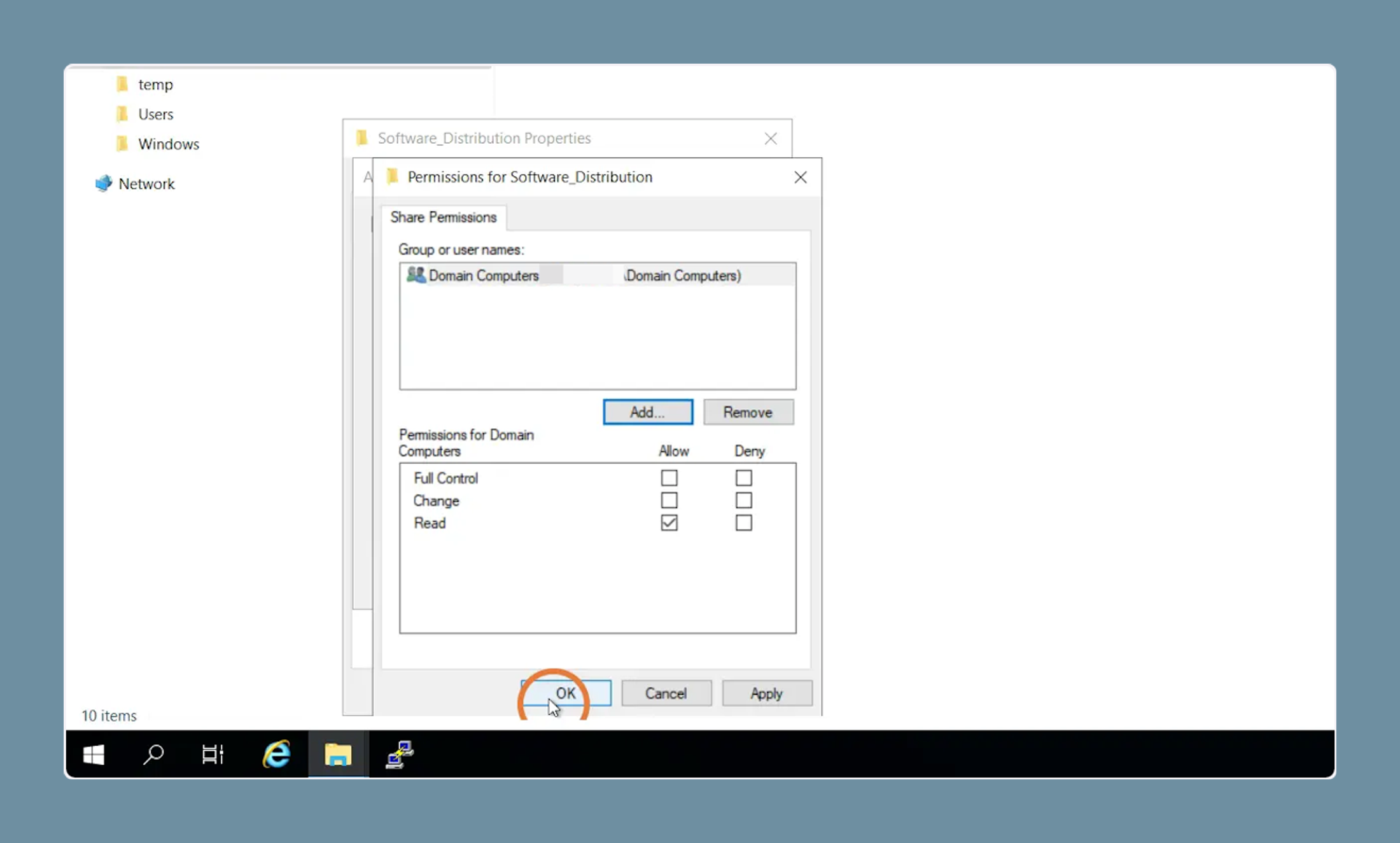
Task: Open File Explorer from taskbar
Action: (338, 755)
